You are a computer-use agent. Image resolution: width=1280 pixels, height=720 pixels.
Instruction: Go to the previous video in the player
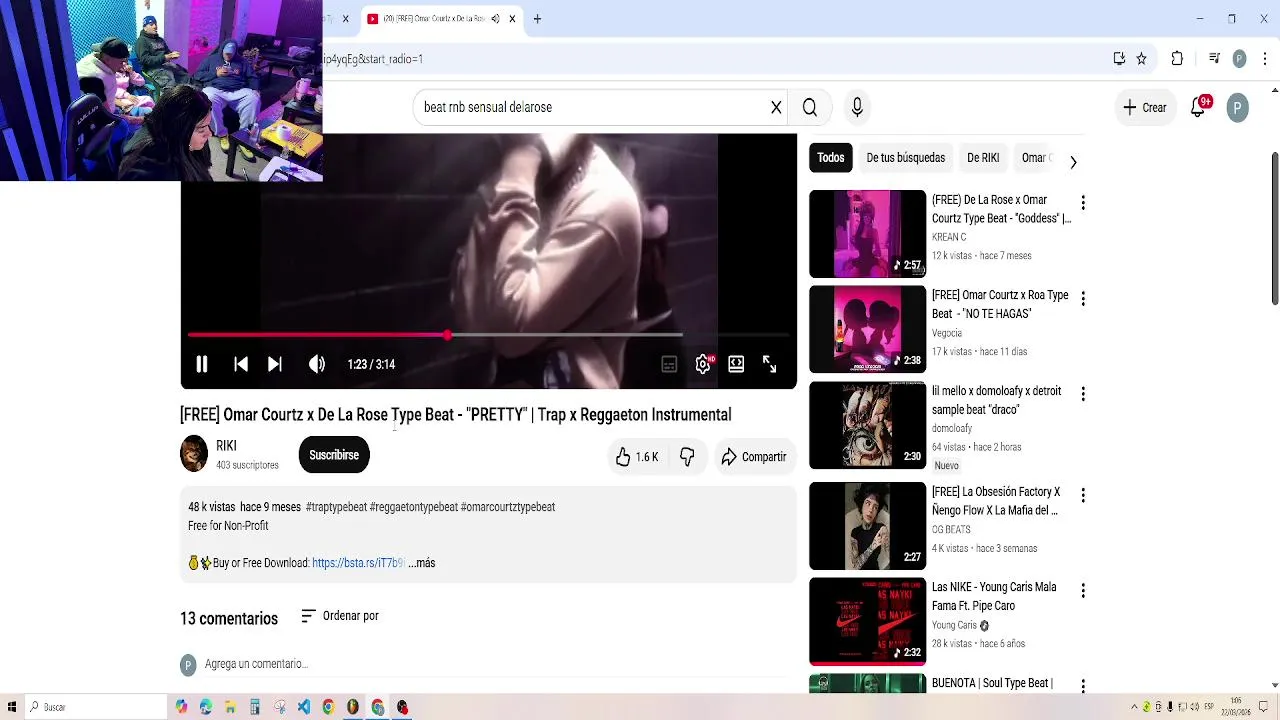(x=241, y=365)
